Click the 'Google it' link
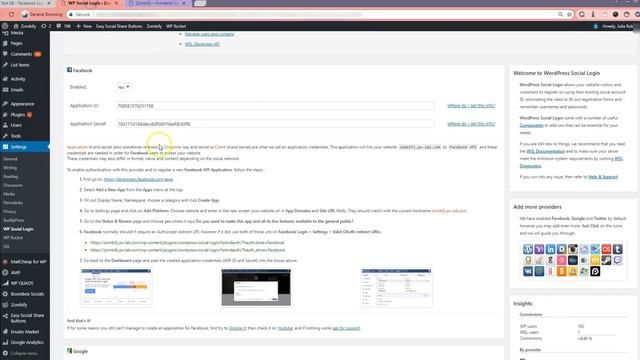The image size is (640, 360). tap(238, 328)
